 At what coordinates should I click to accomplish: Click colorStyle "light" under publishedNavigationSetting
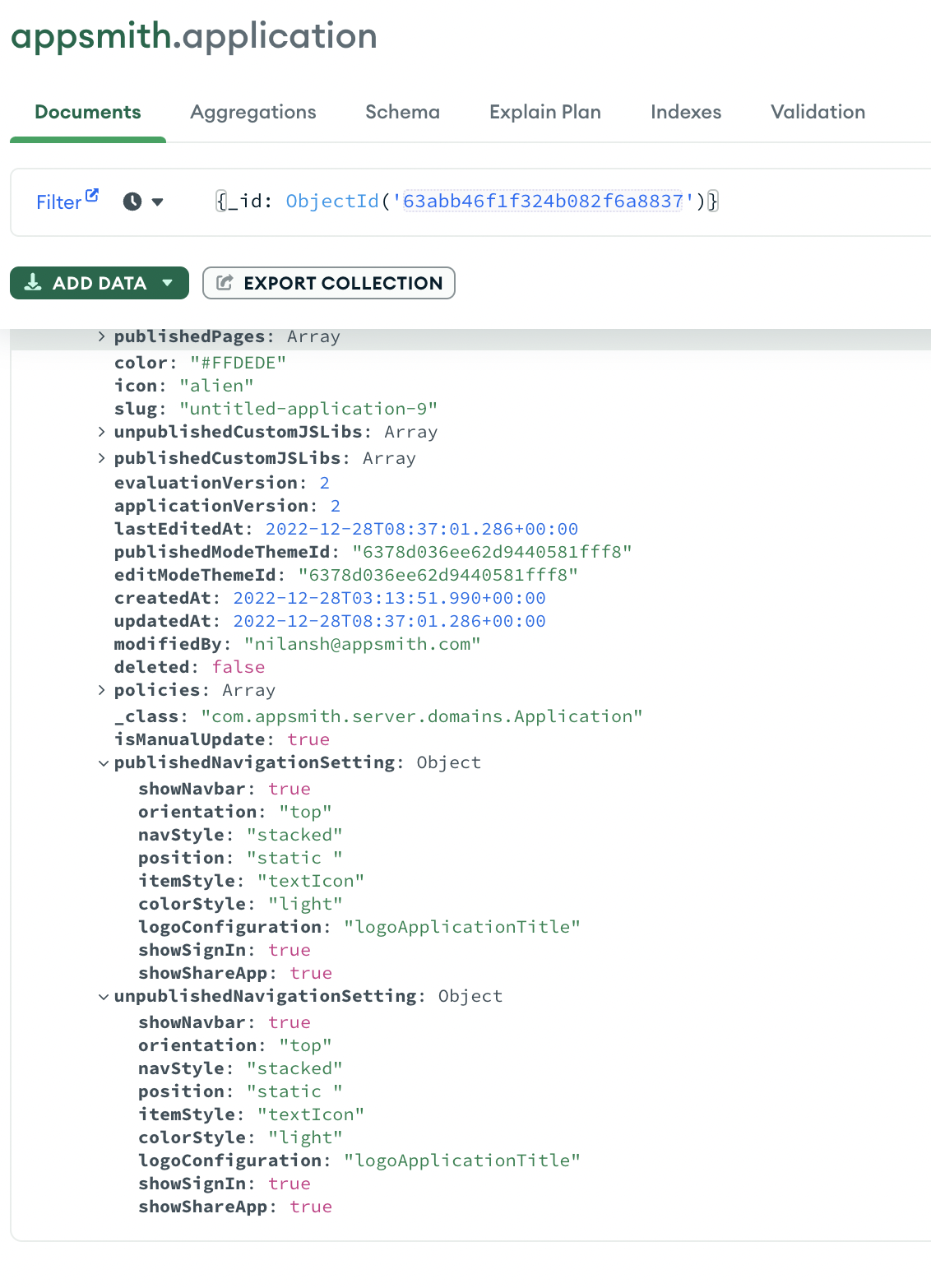coord(306,904)
